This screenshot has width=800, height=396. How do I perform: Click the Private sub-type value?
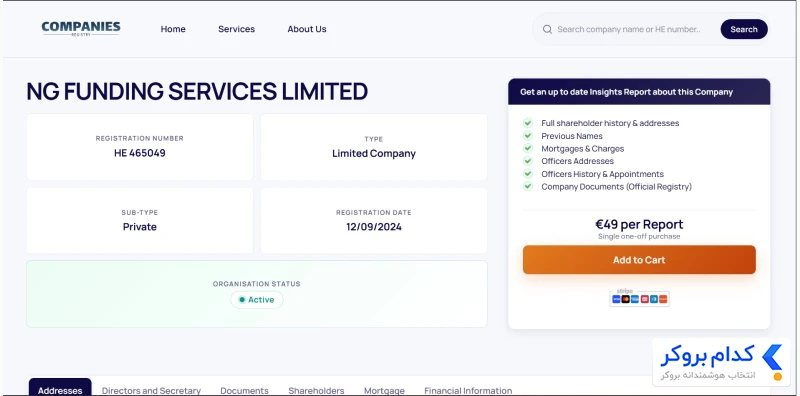click(140, 227)
